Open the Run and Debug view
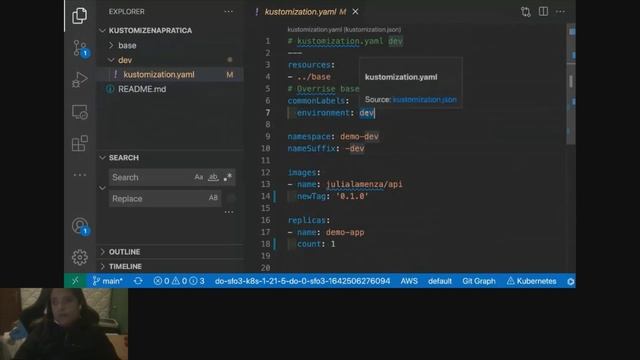The image size is (640, 360). (x=80, y=80)
